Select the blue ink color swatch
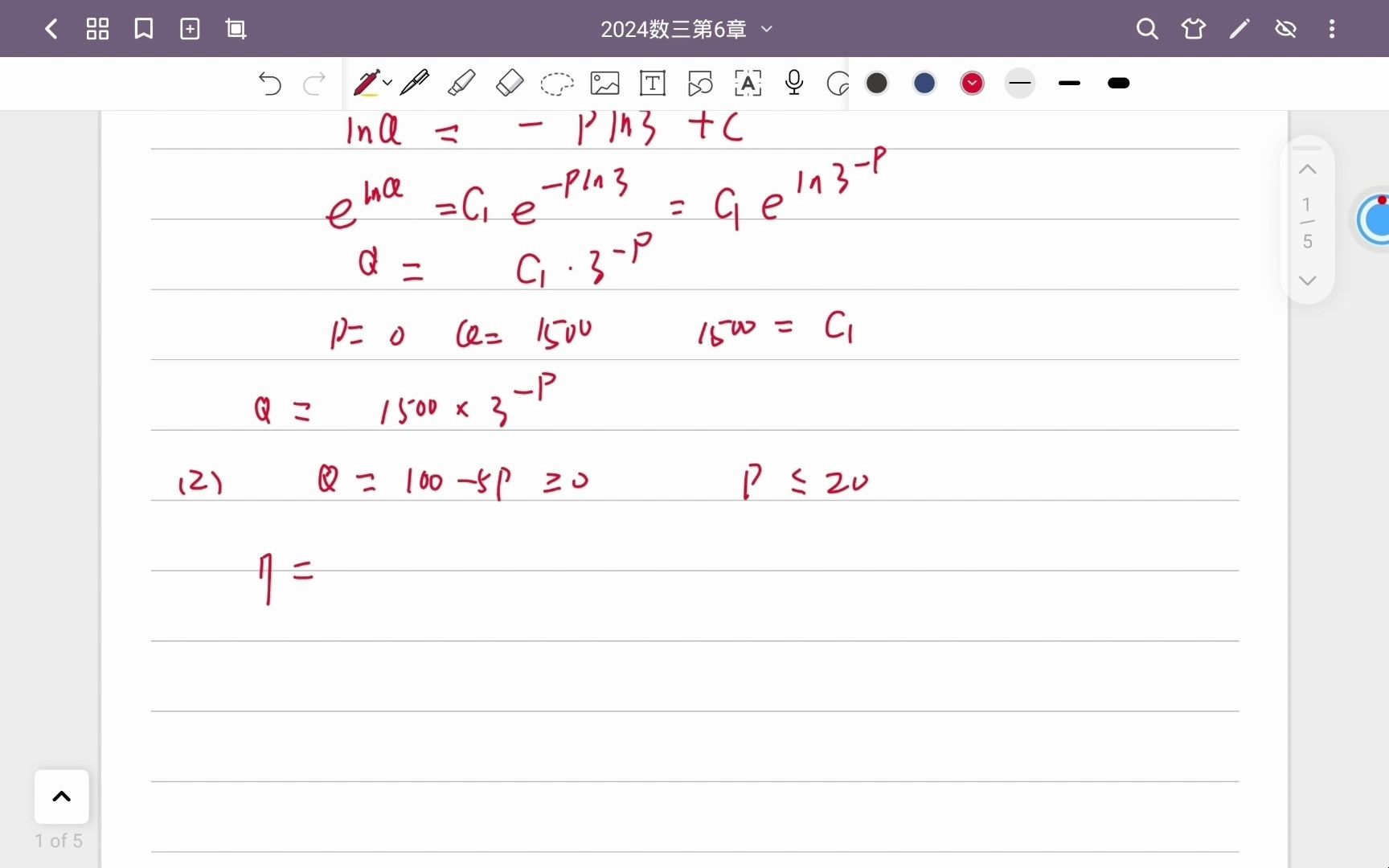1389x868 pixels. click(x=924, y=83)
